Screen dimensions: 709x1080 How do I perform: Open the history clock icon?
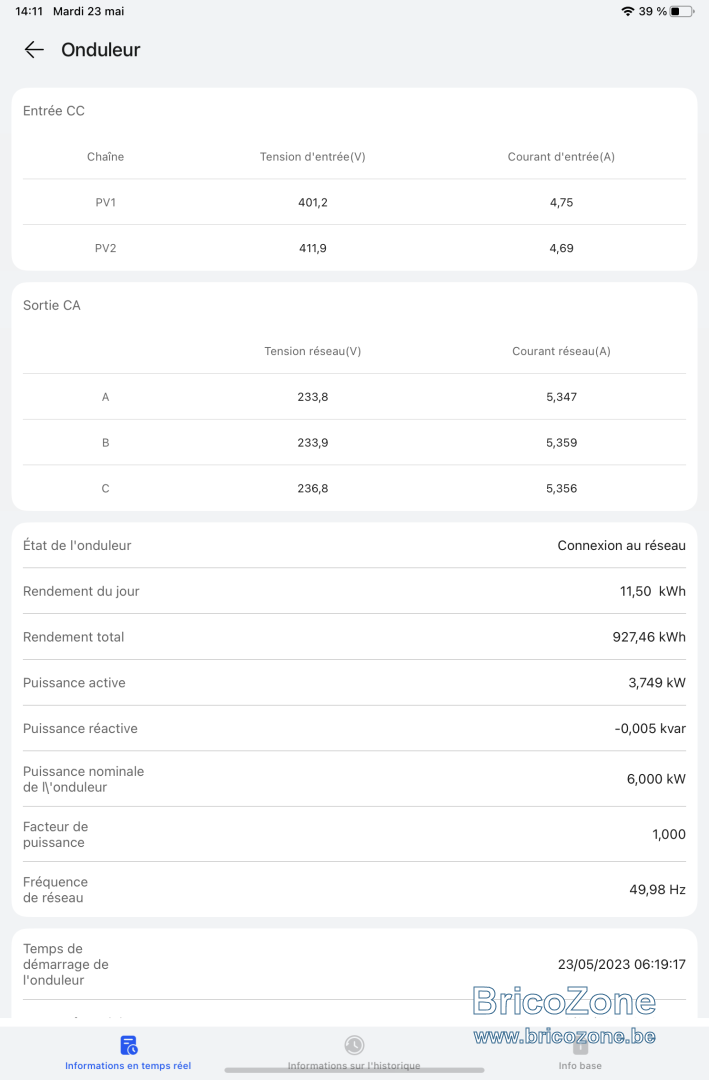(354, 1045)
